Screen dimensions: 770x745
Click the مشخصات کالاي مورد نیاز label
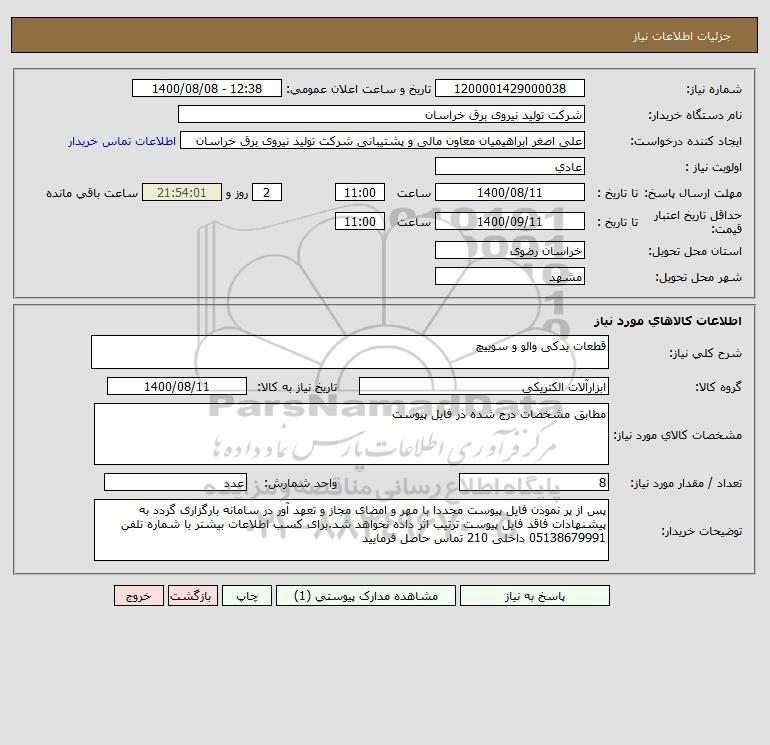coord(678,435)
